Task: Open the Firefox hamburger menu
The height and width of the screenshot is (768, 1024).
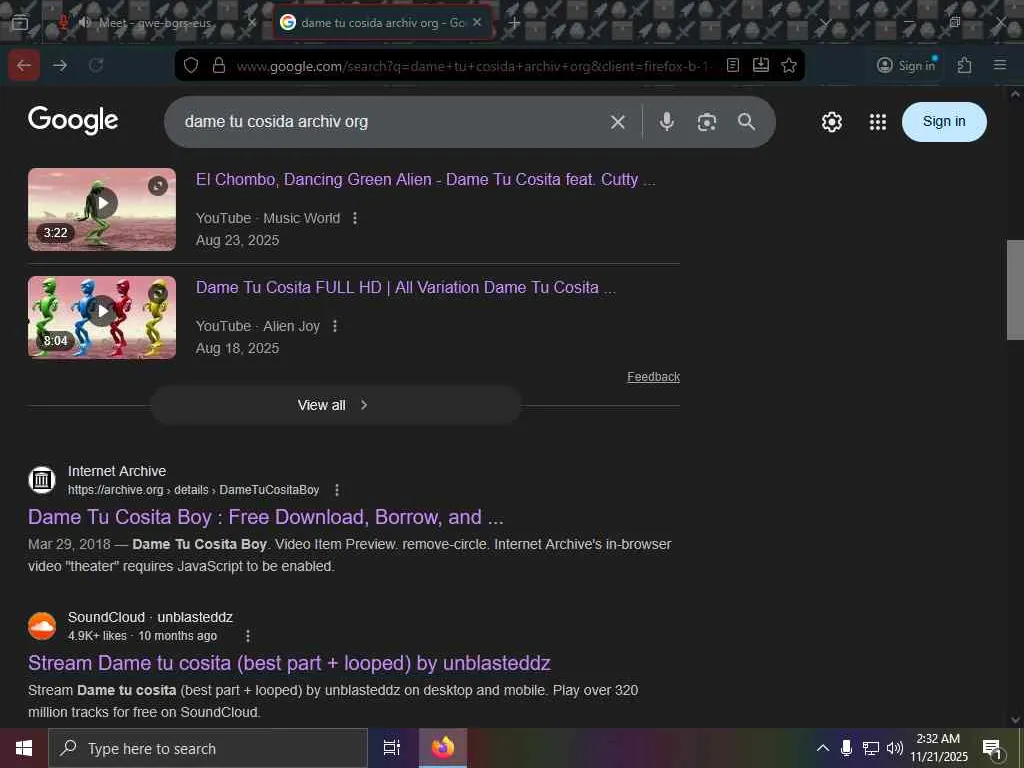Action: click(x=1000, y=65)
